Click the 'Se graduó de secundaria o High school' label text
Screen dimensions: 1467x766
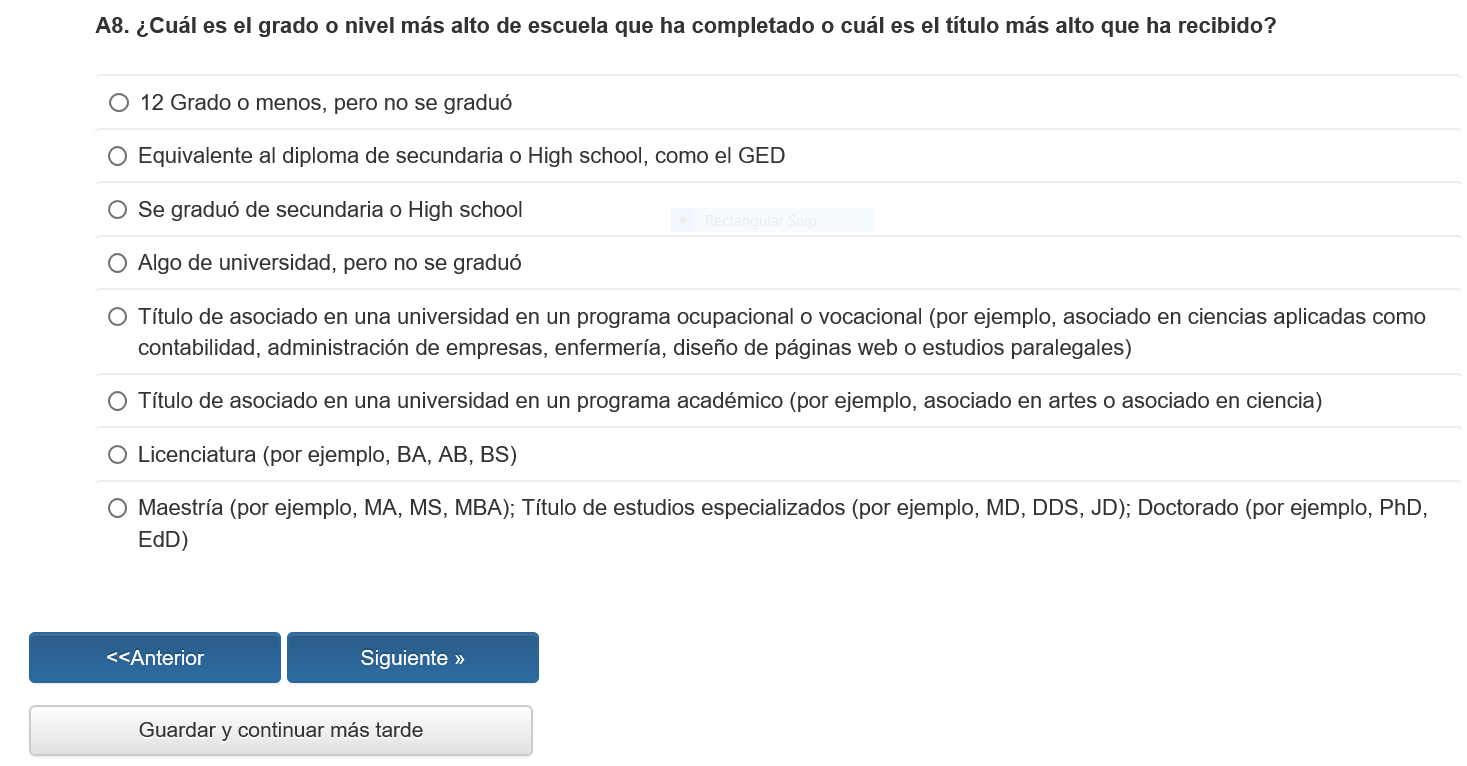coord(330,210)
